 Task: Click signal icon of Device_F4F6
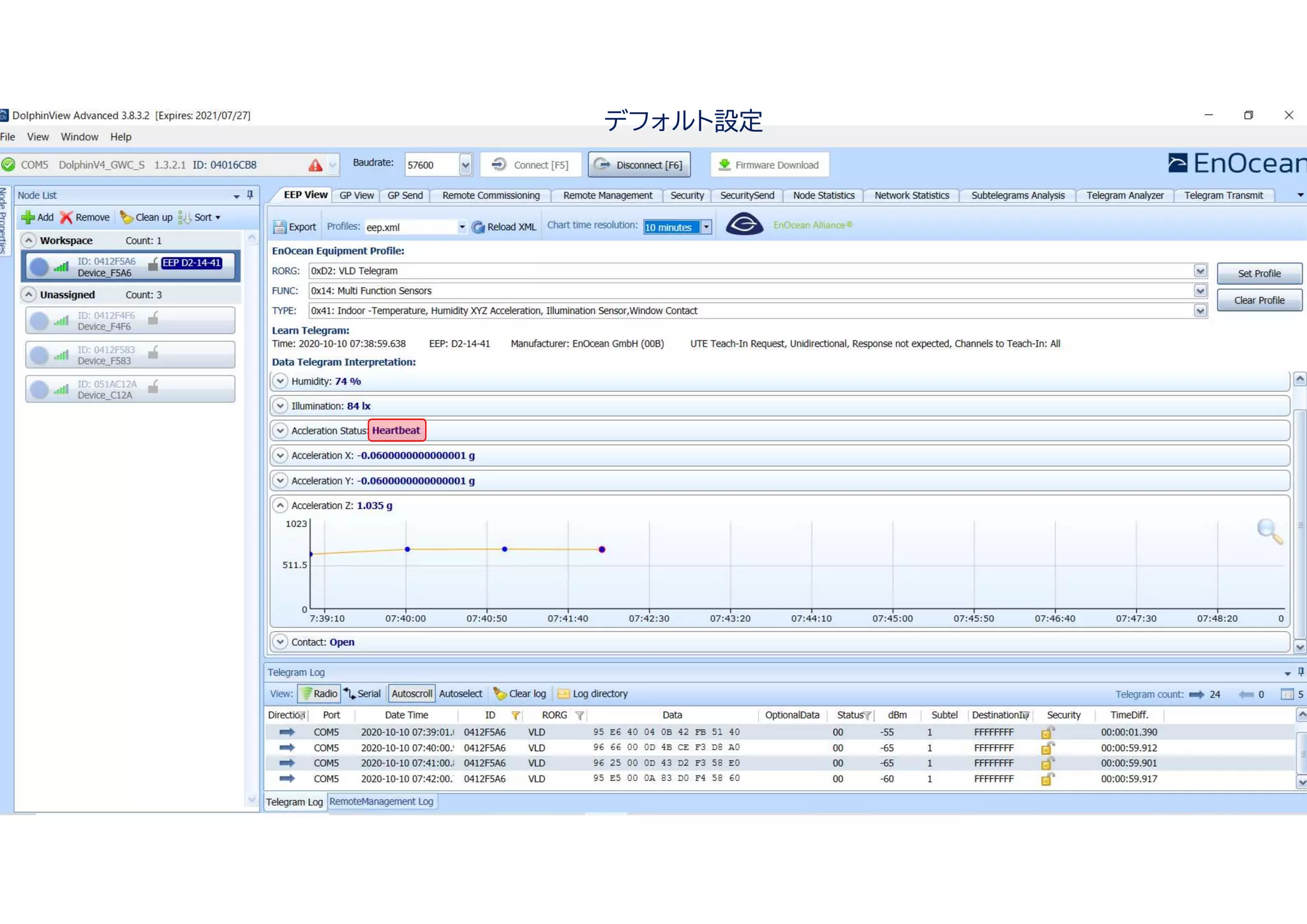[x=61, y=320]
